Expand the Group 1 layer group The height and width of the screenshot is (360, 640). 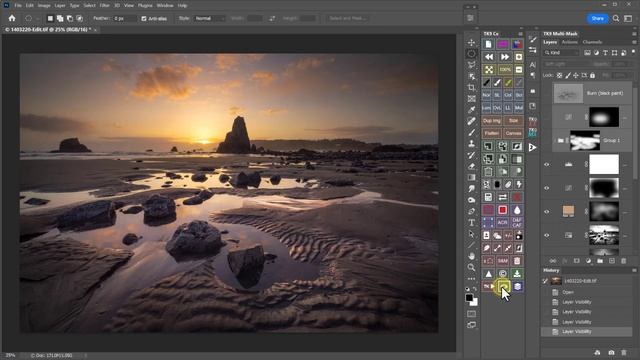(555, 140)
